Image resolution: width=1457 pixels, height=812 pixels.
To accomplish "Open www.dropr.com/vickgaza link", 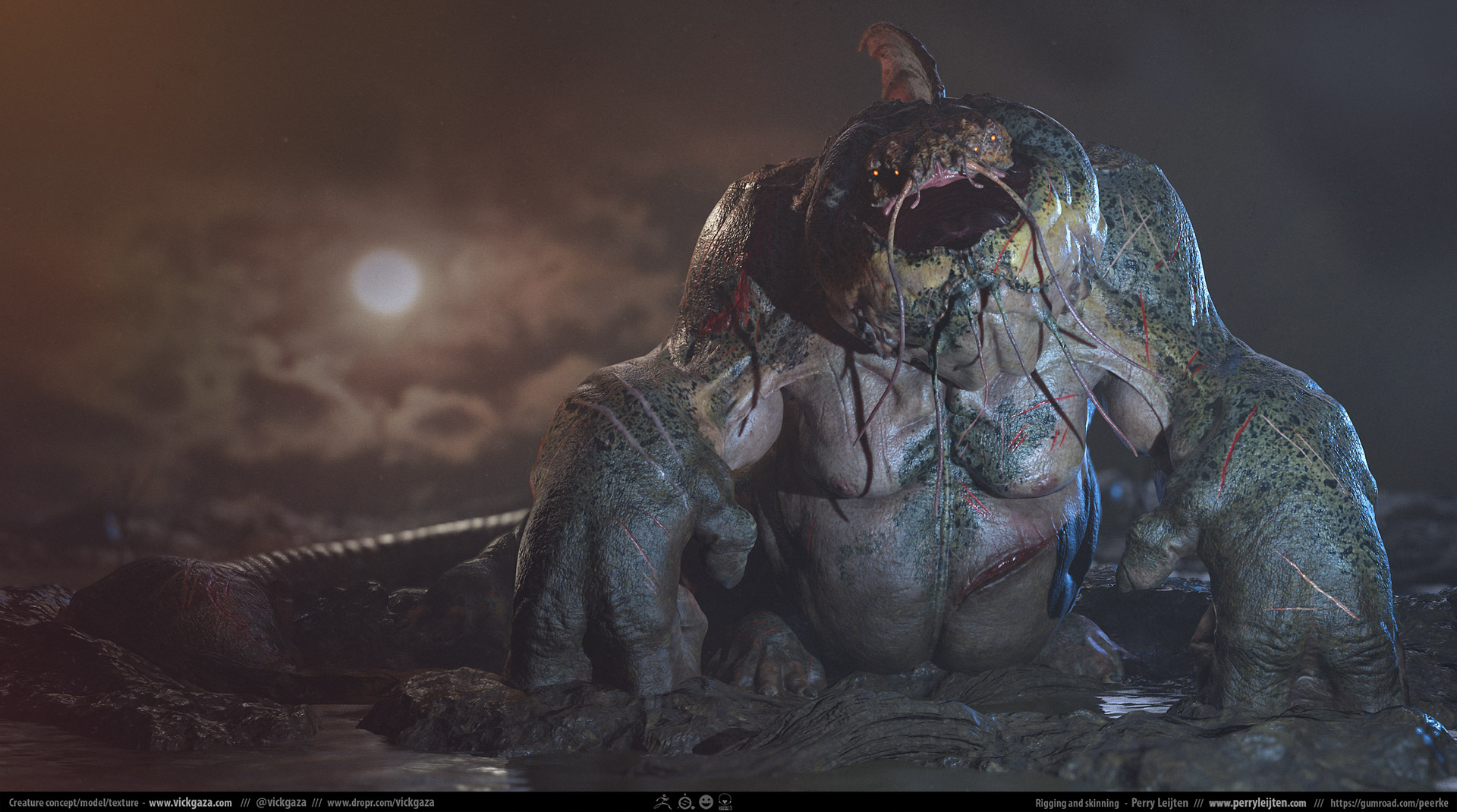I will tap(381, 802).
